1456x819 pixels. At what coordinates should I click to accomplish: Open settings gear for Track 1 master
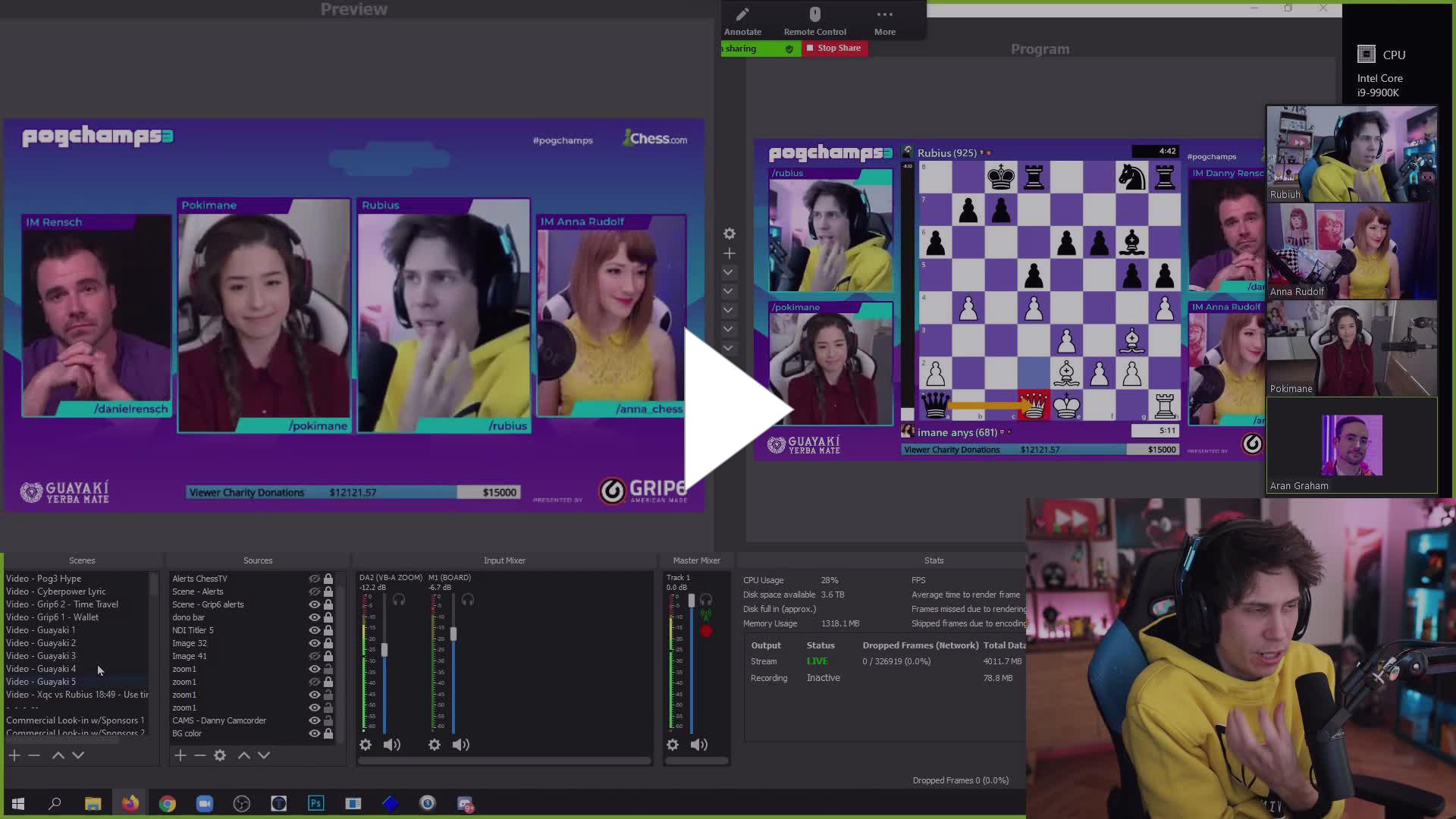[x=673, y=745]
